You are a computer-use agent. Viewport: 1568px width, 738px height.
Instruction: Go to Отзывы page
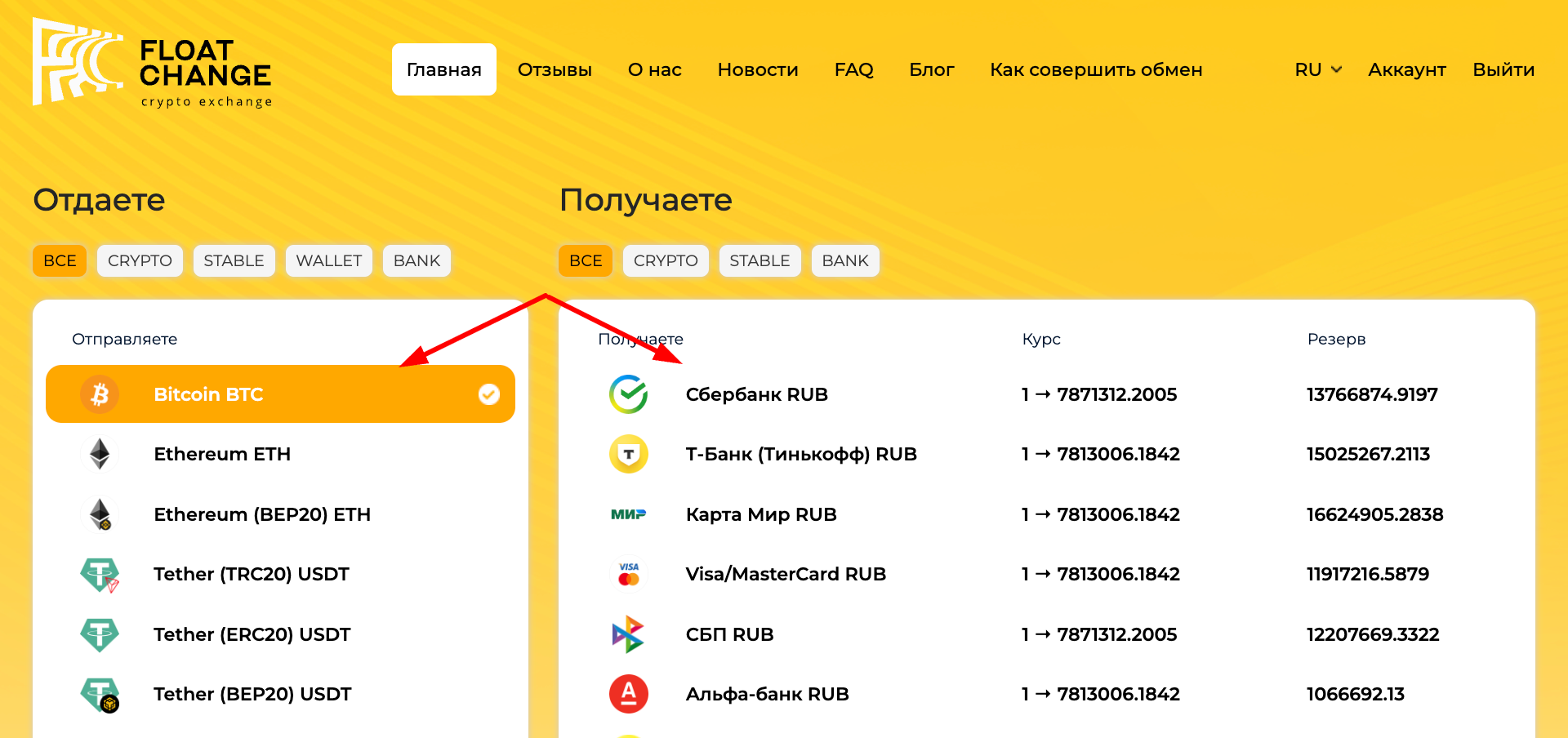point(555,69)
